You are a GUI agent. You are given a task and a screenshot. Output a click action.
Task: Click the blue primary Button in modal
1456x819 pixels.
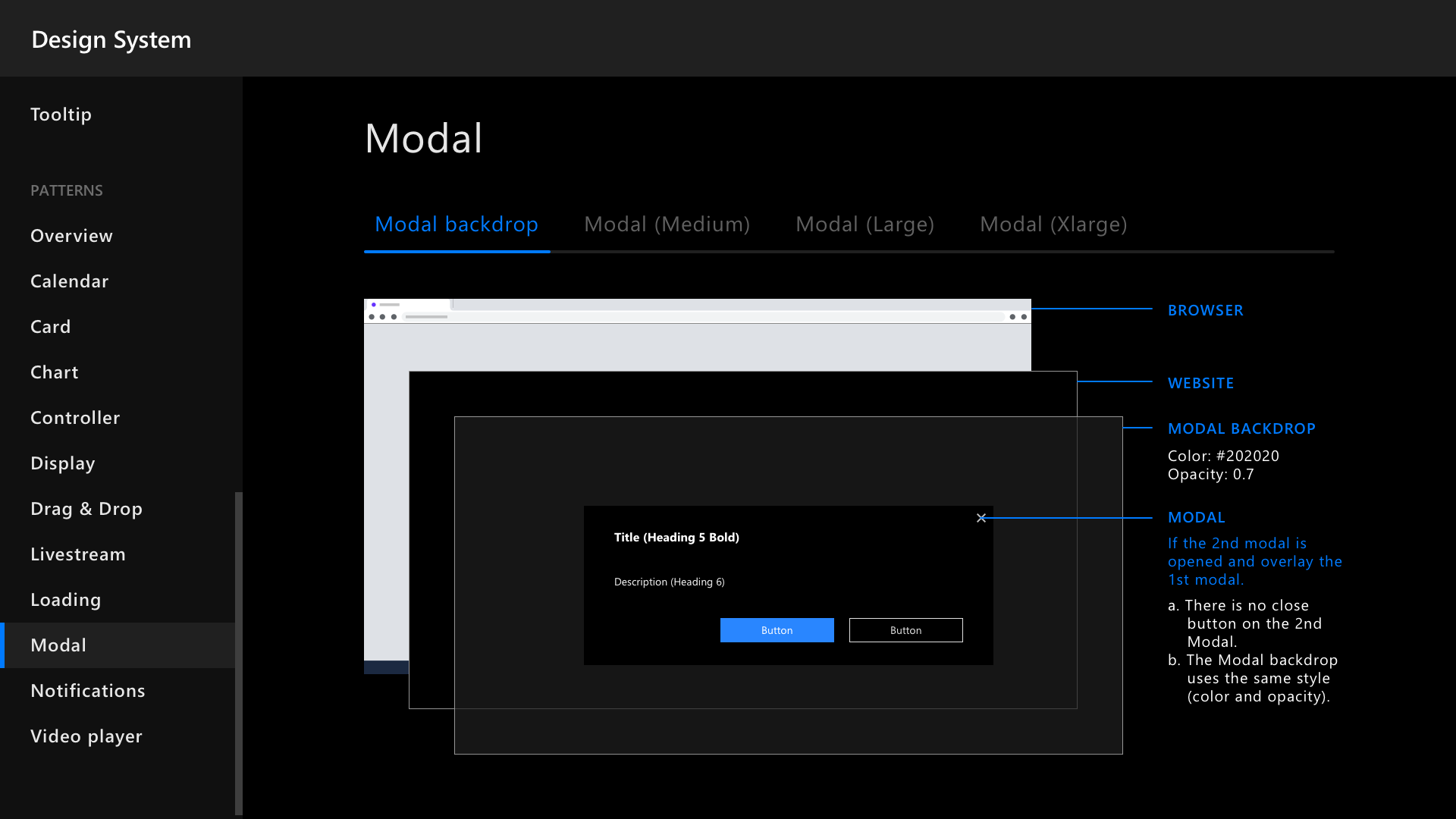click(x=777, y=630)
